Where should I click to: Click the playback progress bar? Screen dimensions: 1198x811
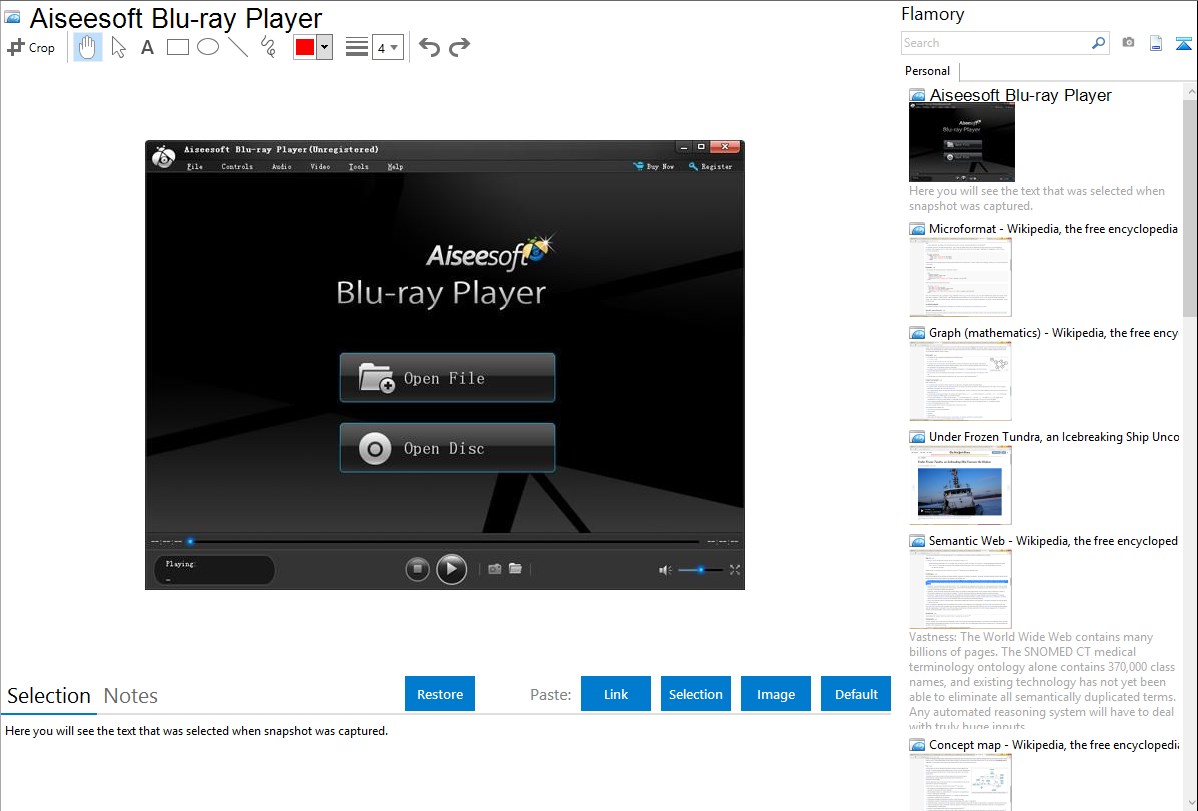[x=443, y=541]
